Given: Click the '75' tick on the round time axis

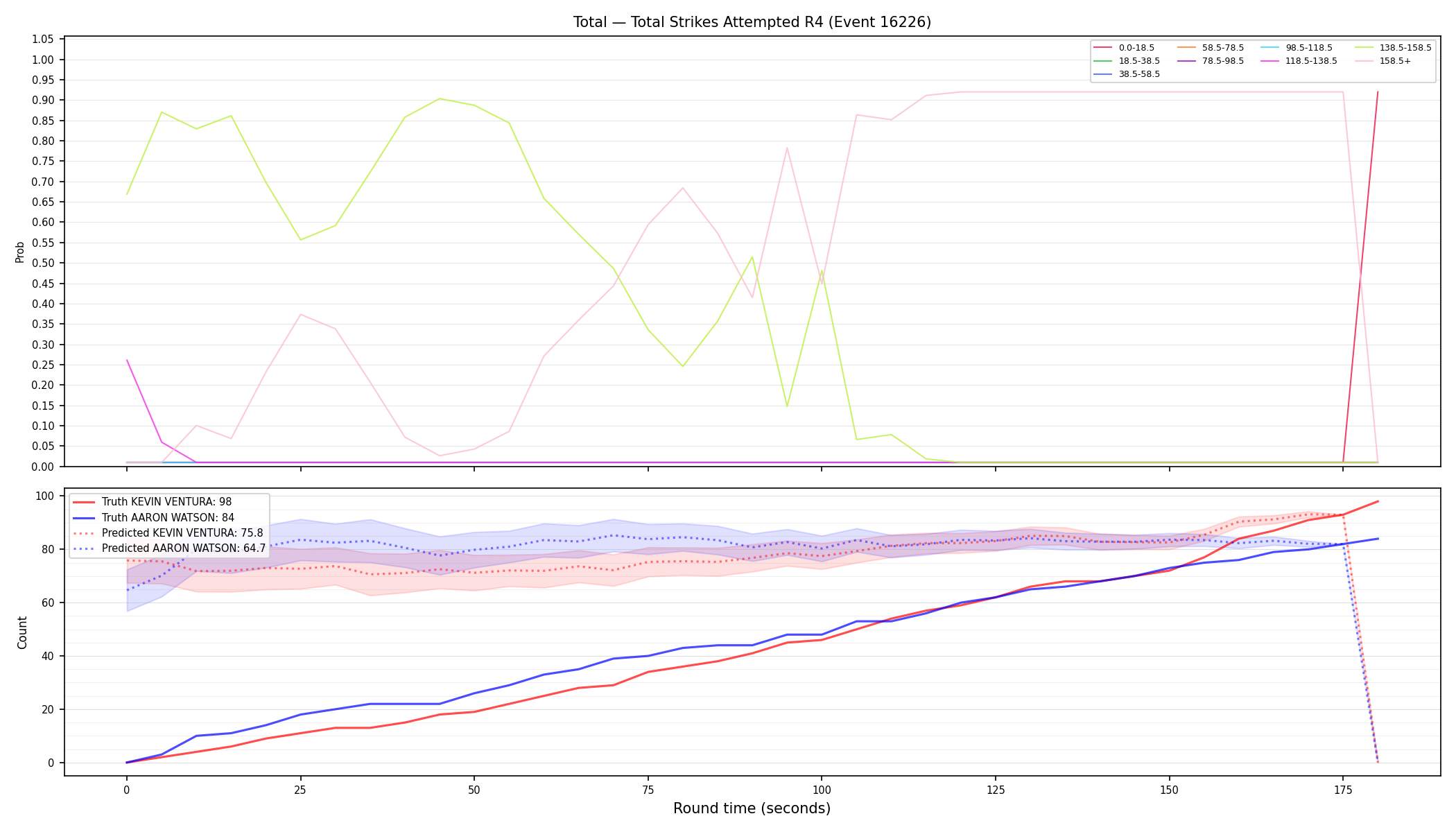Looking at the screenshot, I should tap(648, 790).
